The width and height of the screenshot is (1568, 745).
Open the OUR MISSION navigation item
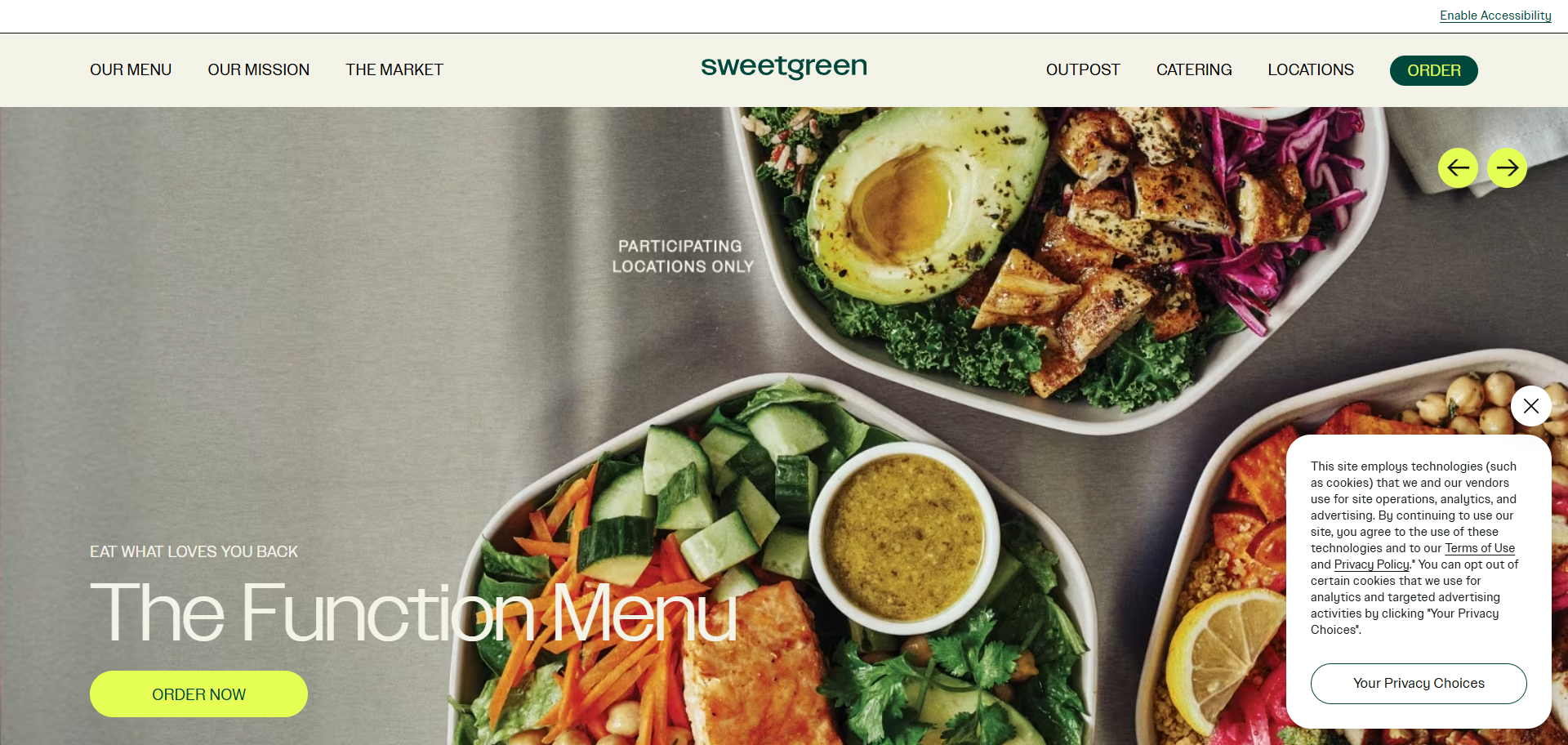(x=259, y=70)
